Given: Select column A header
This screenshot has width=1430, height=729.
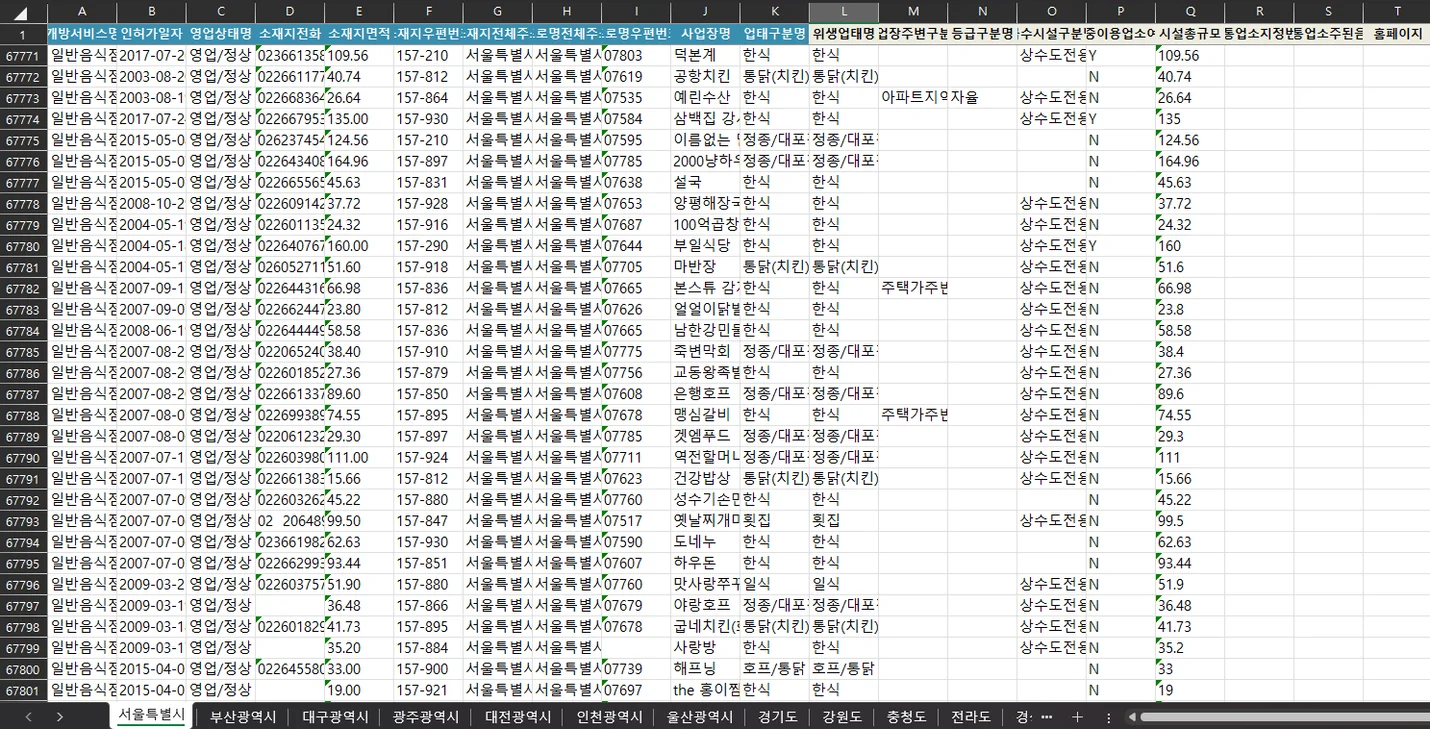Looking at the screenshot, I should coord(82,12).
